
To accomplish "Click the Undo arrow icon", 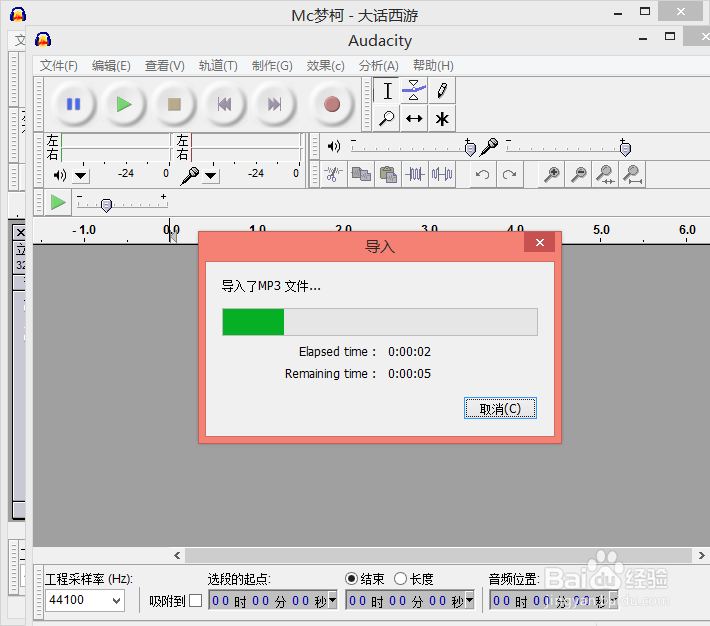I will pos(482,174).
